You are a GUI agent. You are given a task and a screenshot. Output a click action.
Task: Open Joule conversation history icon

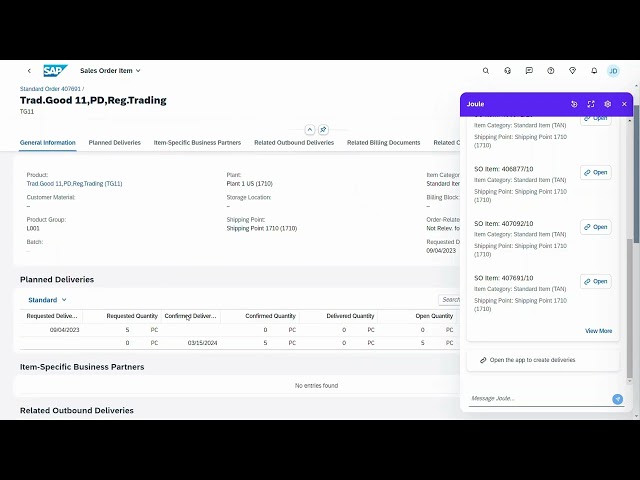[x=574, y=104]
